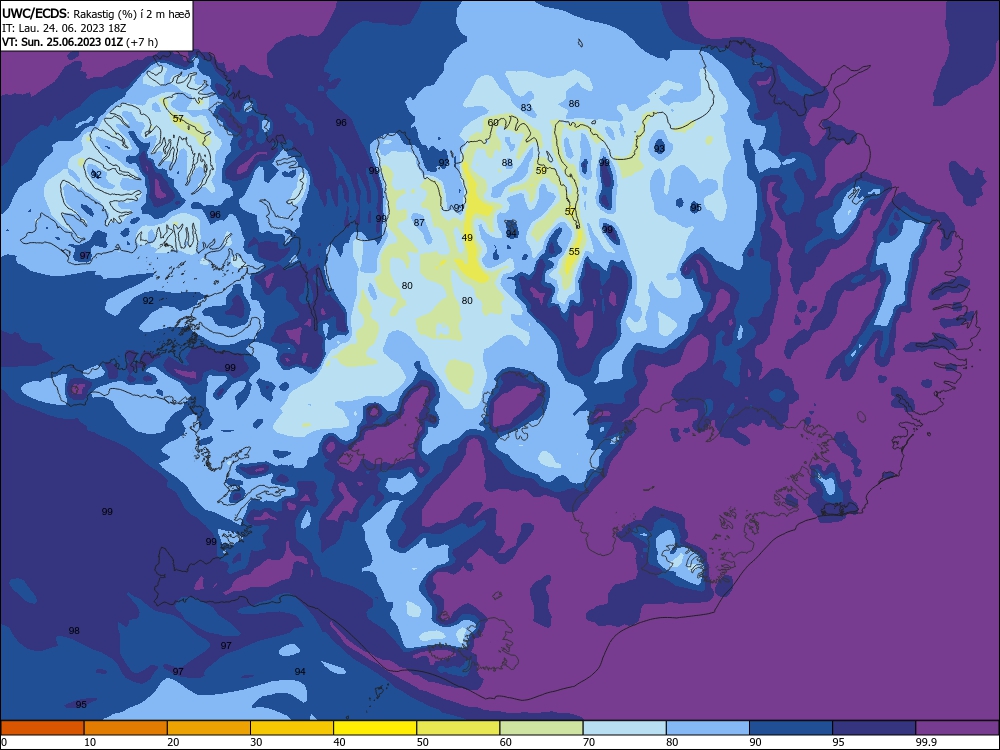Click the map value 98 over the ocean
This screenshot has width=1000, height=750.
(x=74, y=630)
